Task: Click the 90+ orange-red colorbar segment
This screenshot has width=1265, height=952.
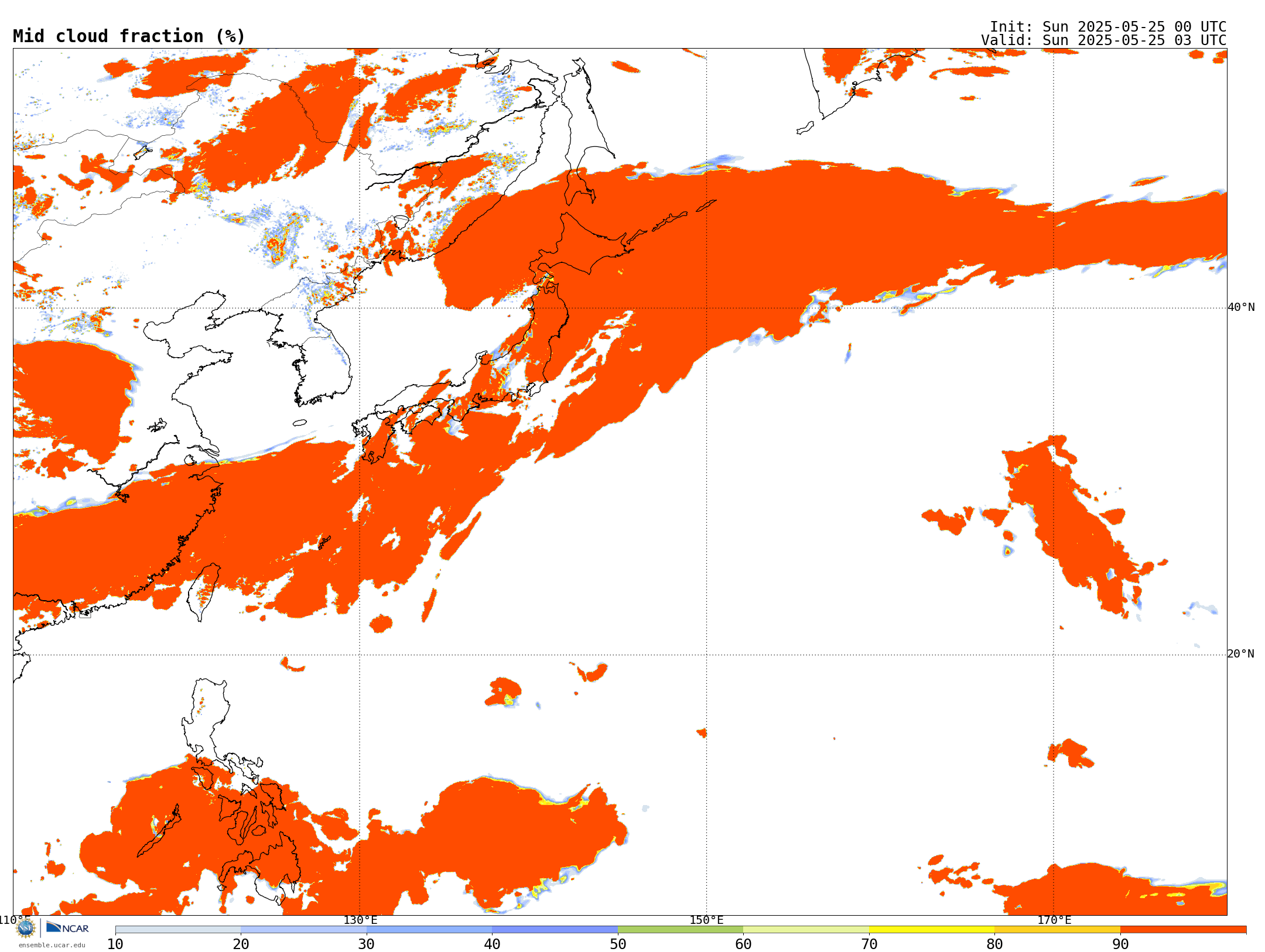Action: (1183, 930)
